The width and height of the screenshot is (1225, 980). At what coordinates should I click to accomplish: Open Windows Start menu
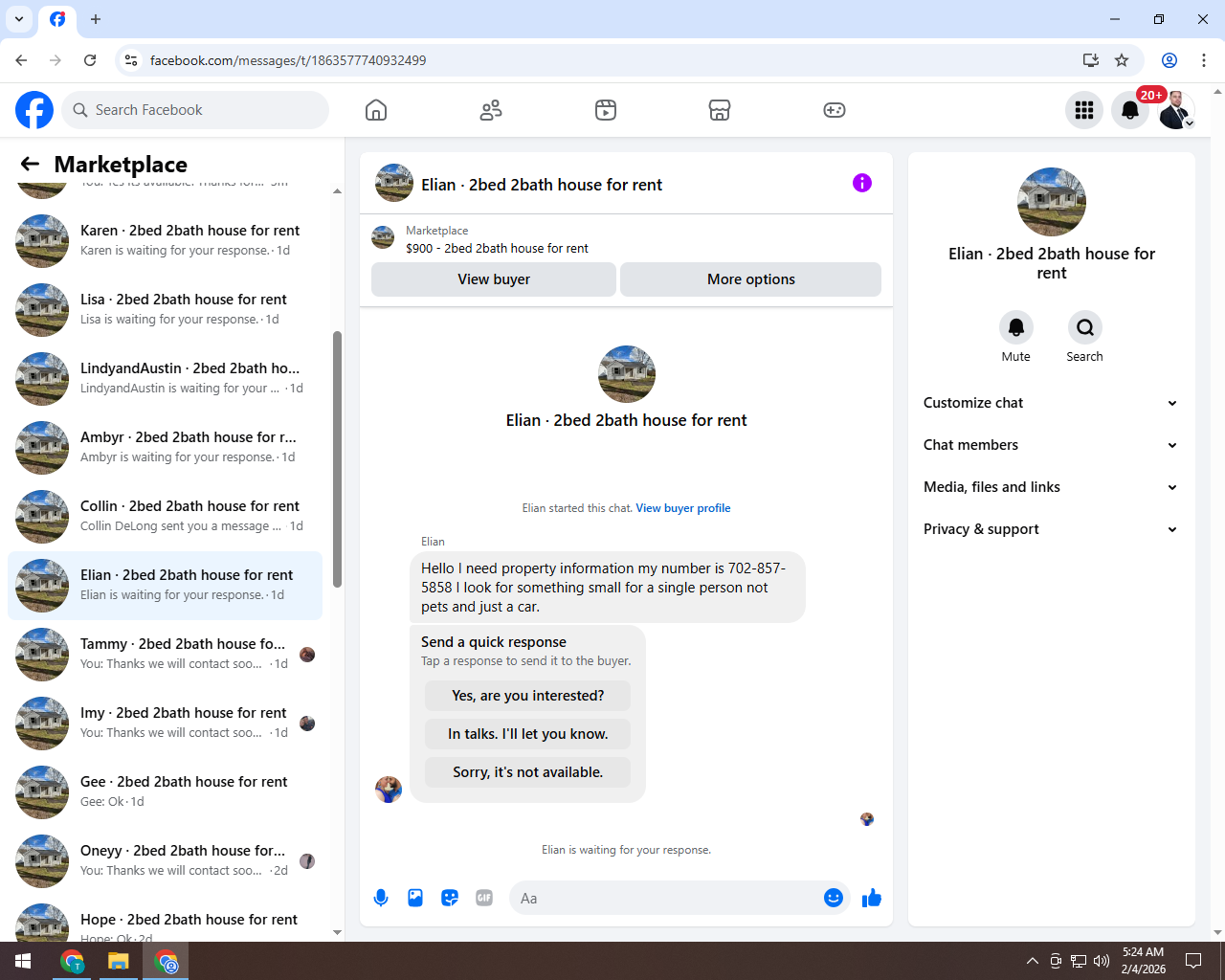click(23, 961)
